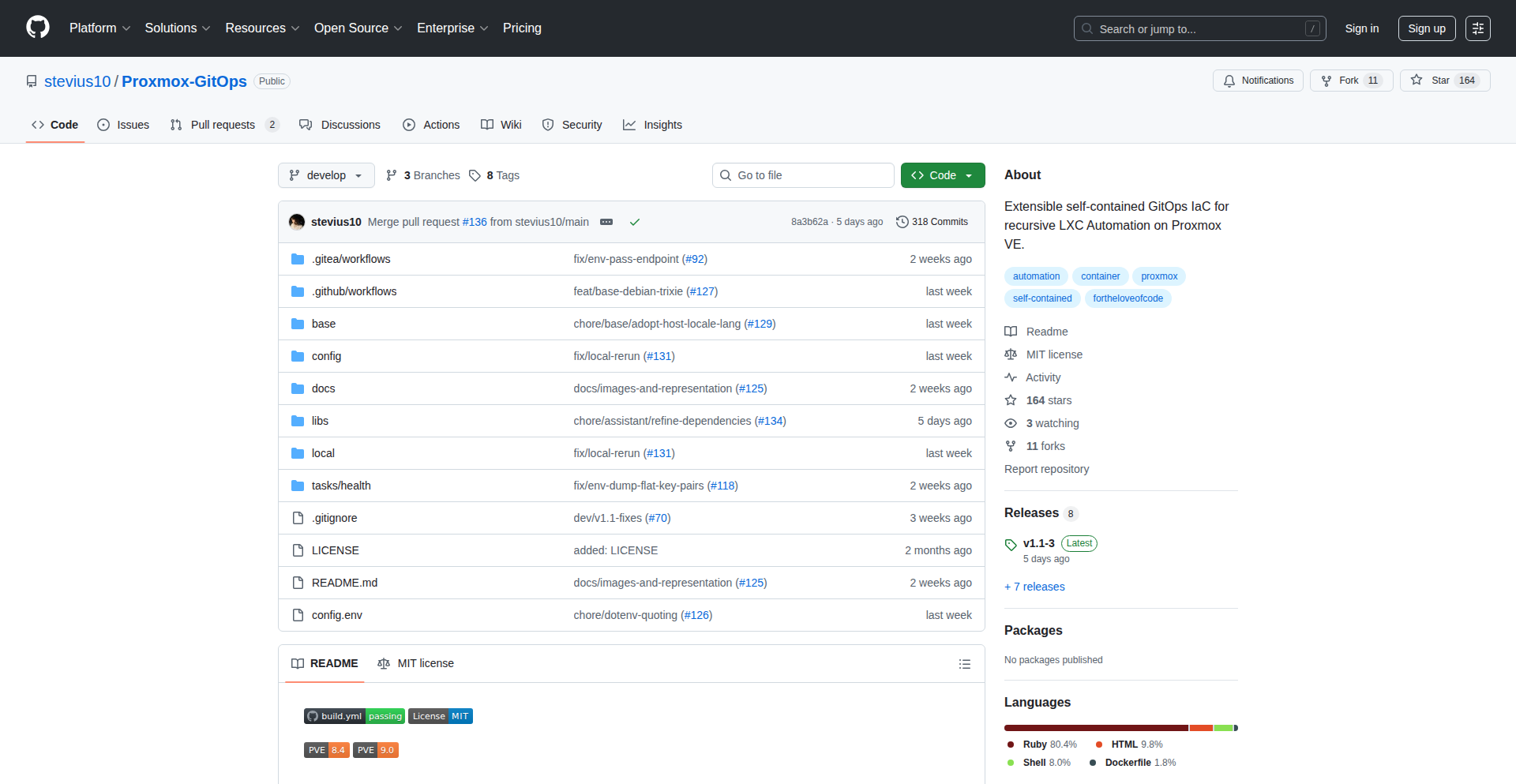Open the README outline list icon
This screenshot has width=1516, height=784.
point(965,664)
